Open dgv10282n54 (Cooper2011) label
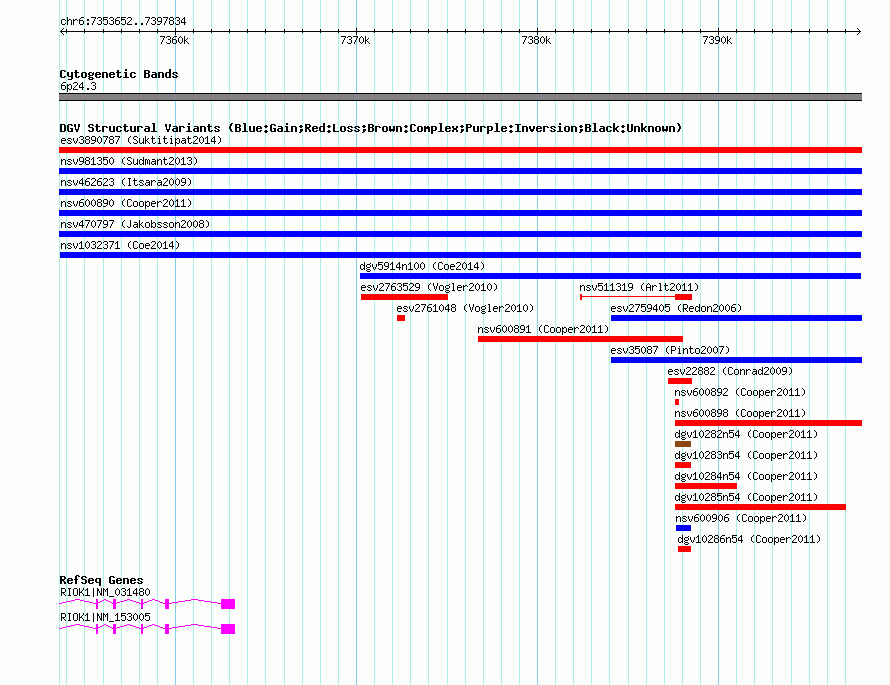 click(x=746, y=434)
